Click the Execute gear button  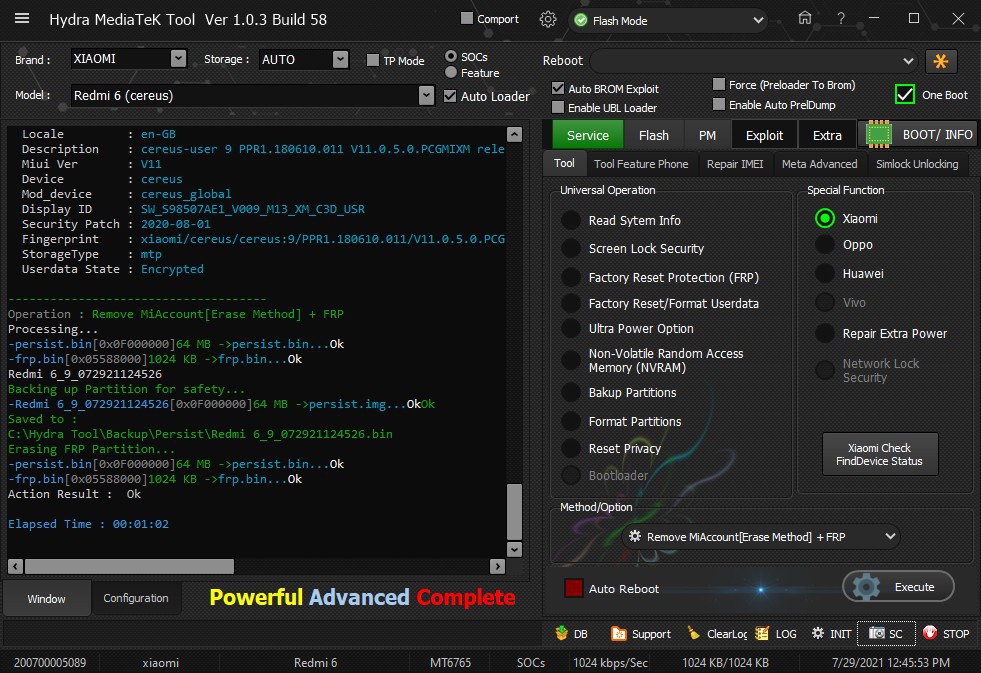[x=898, y=587]
